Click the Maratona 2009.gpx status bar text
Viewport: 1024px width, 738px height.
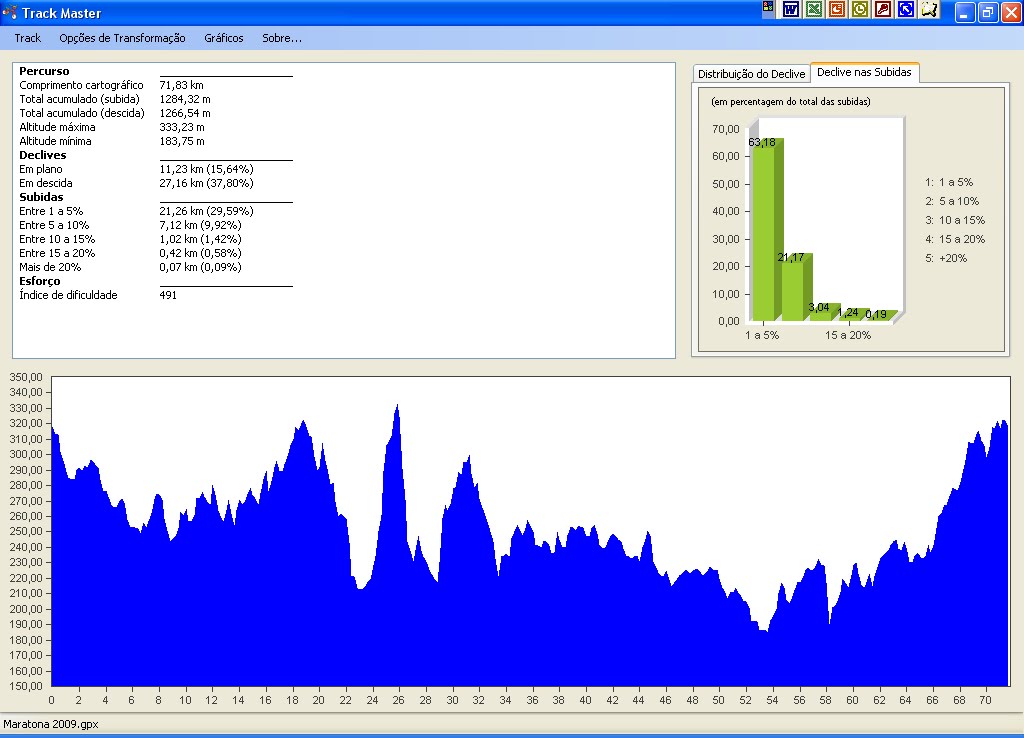[x=51, y=724]
